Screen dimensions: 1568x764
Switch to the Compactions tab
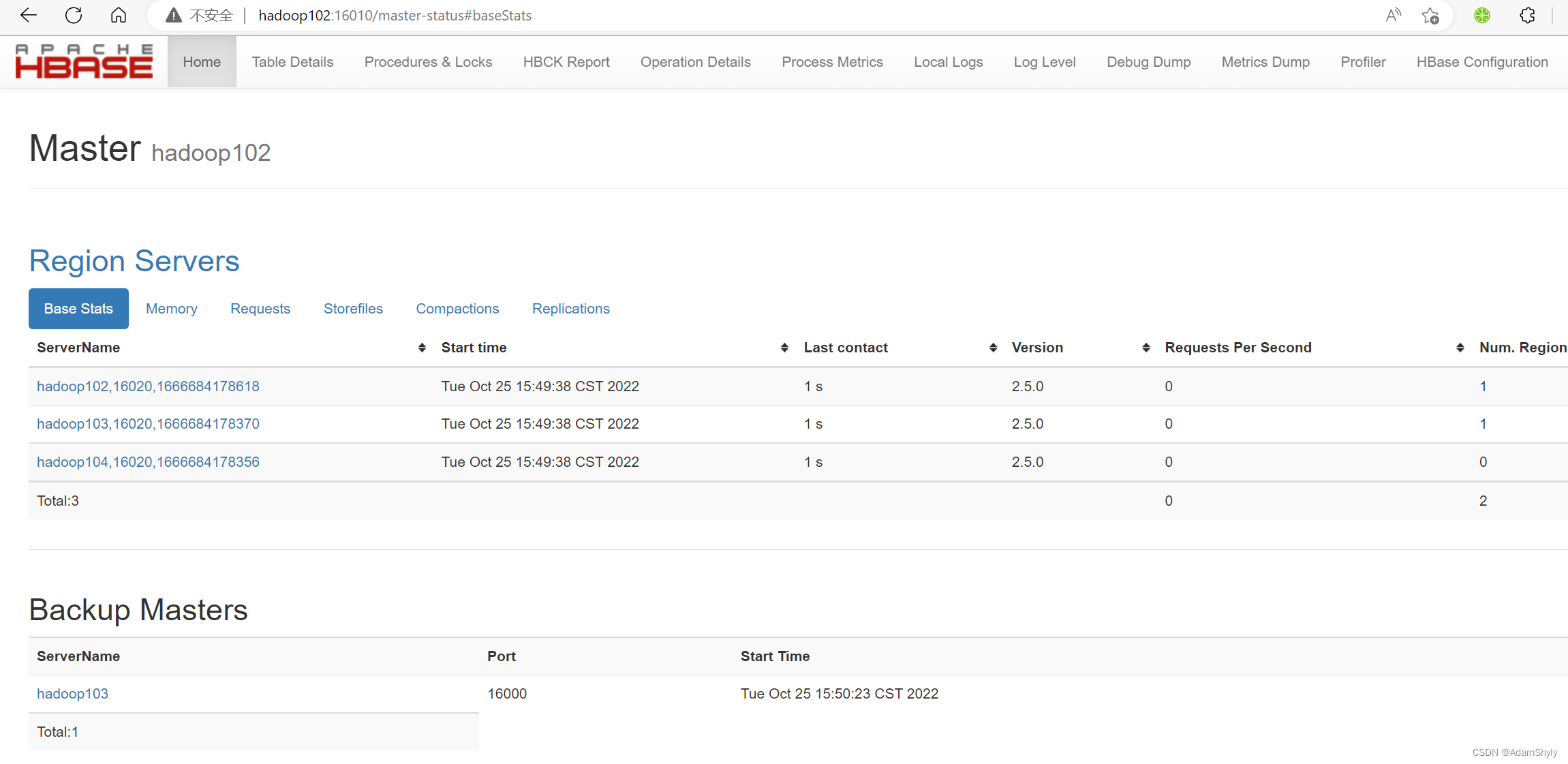click(x=457, y=309)
